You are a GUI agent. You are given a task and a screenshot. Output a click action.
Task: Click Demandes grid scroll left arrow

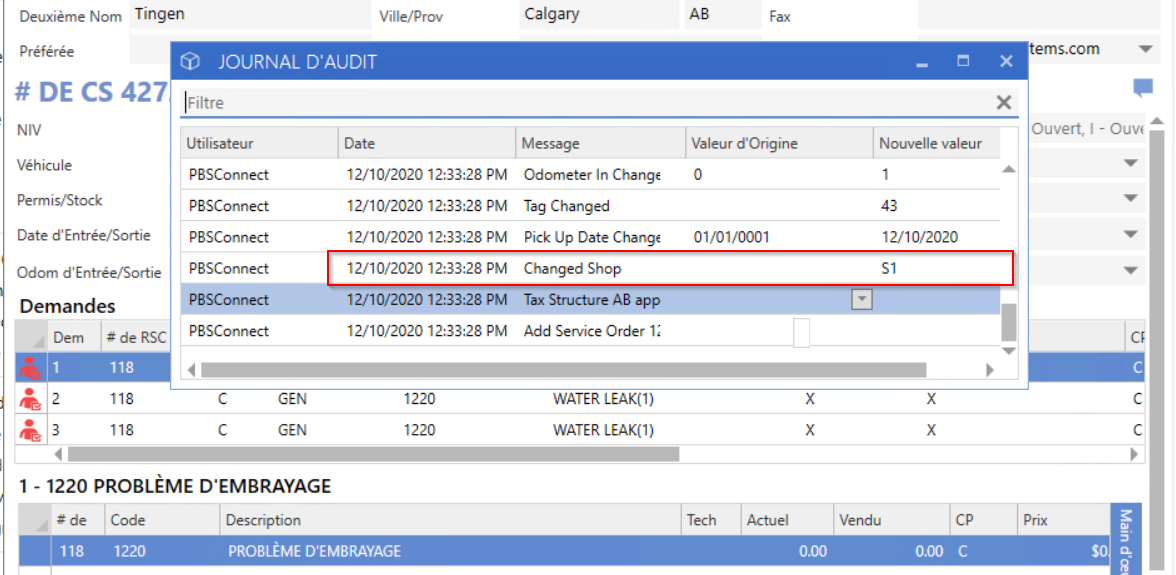coord(58,454)
